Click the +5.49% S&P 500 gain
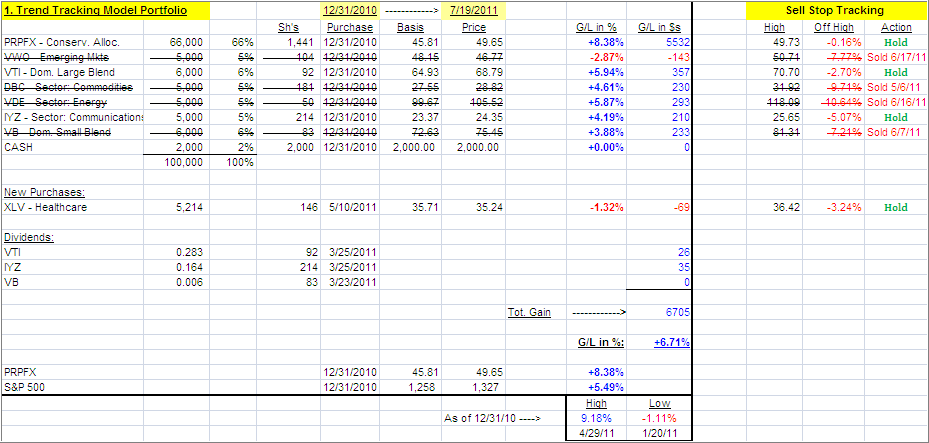Image resolution: width=929 pixels, height=443 pixels. point(606,387)
